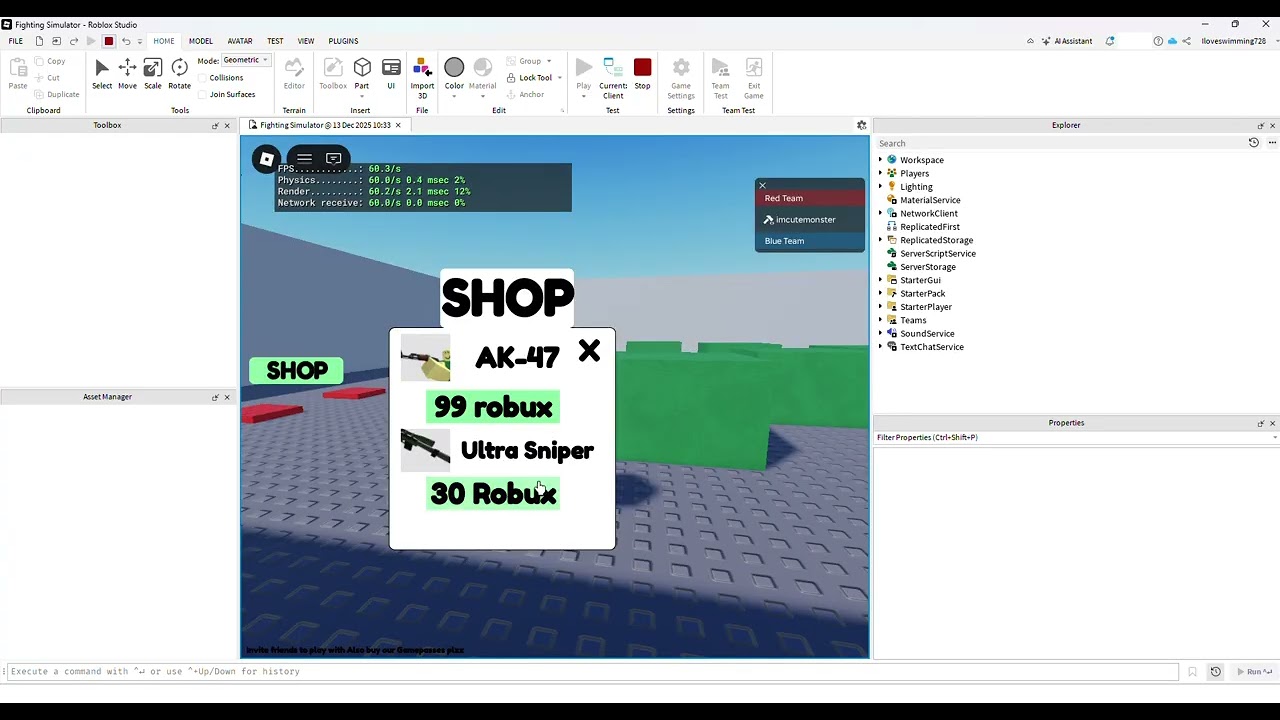This screenshot has width=1280, height=720.
Task: Expand the StarterGui node
Action: pyautogui.click(x=880, y=280)
